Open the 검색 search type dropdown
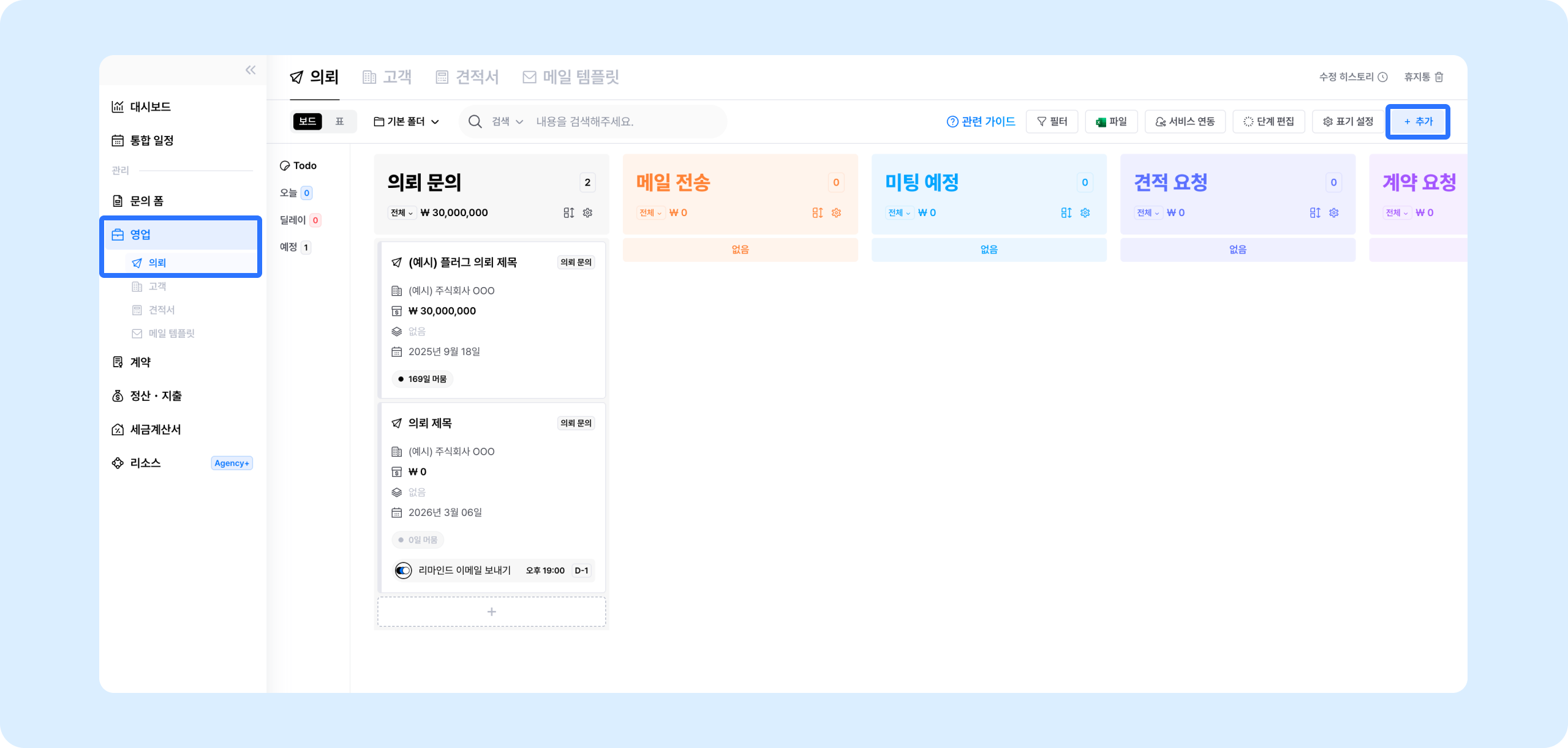This screenshot has height=748, width=1568. pyautogui.click(x=507, y=122)
